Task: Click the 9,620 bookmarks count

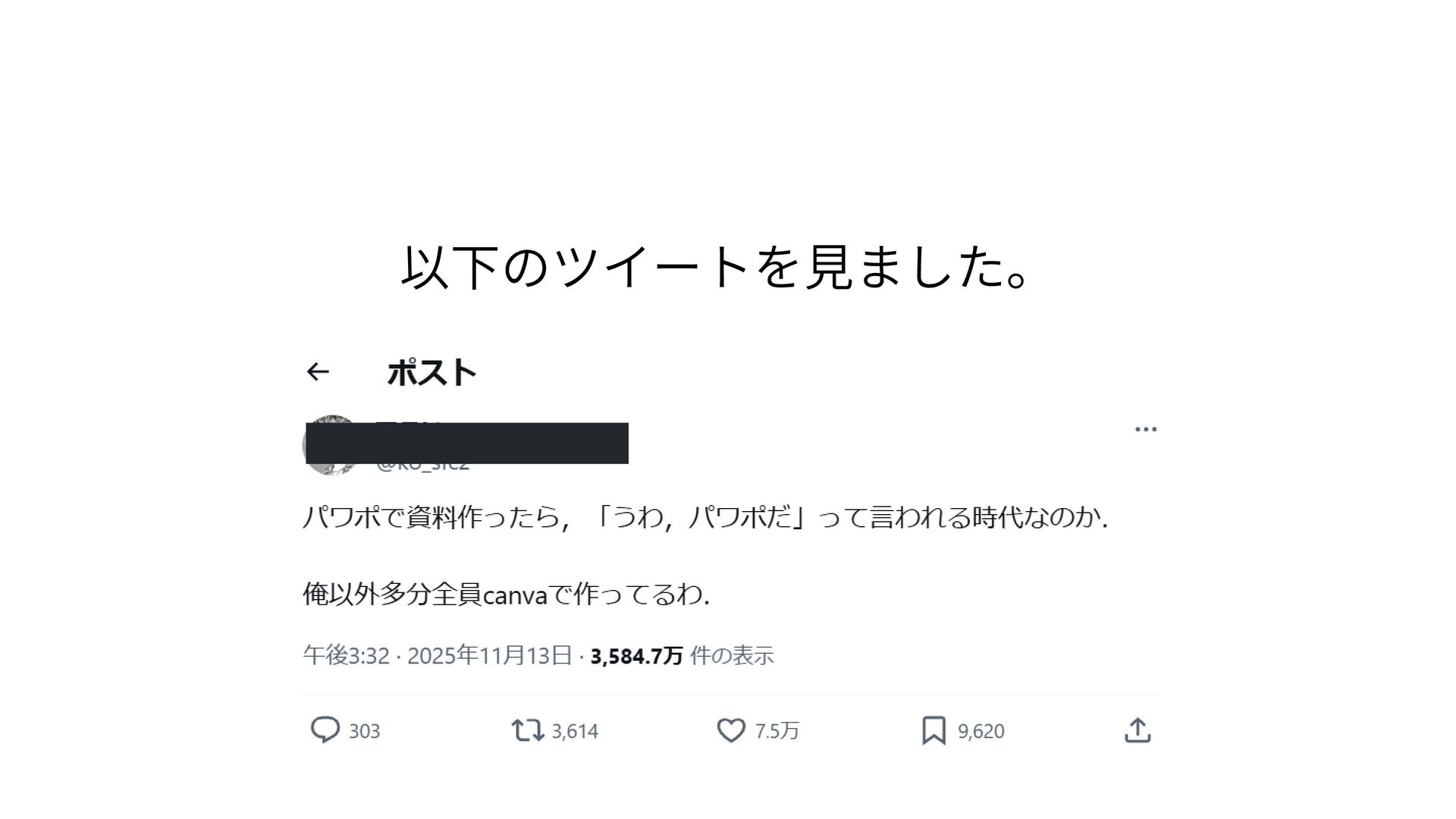Action: coord(981,731)
